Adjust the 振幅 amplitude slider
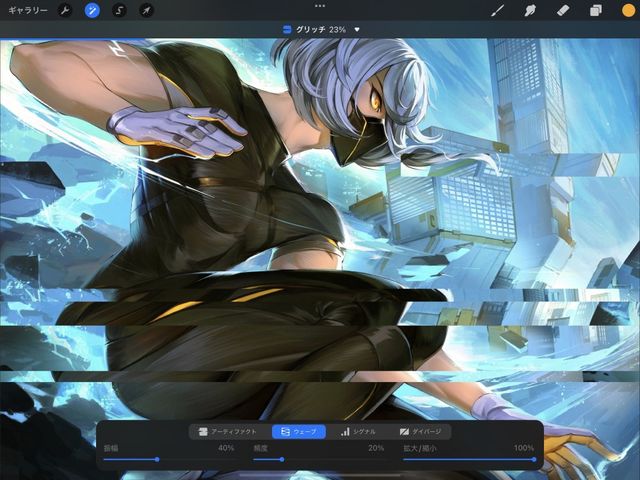Image resolution: width=640 pixels, height=480 pixels. (169, 460)
